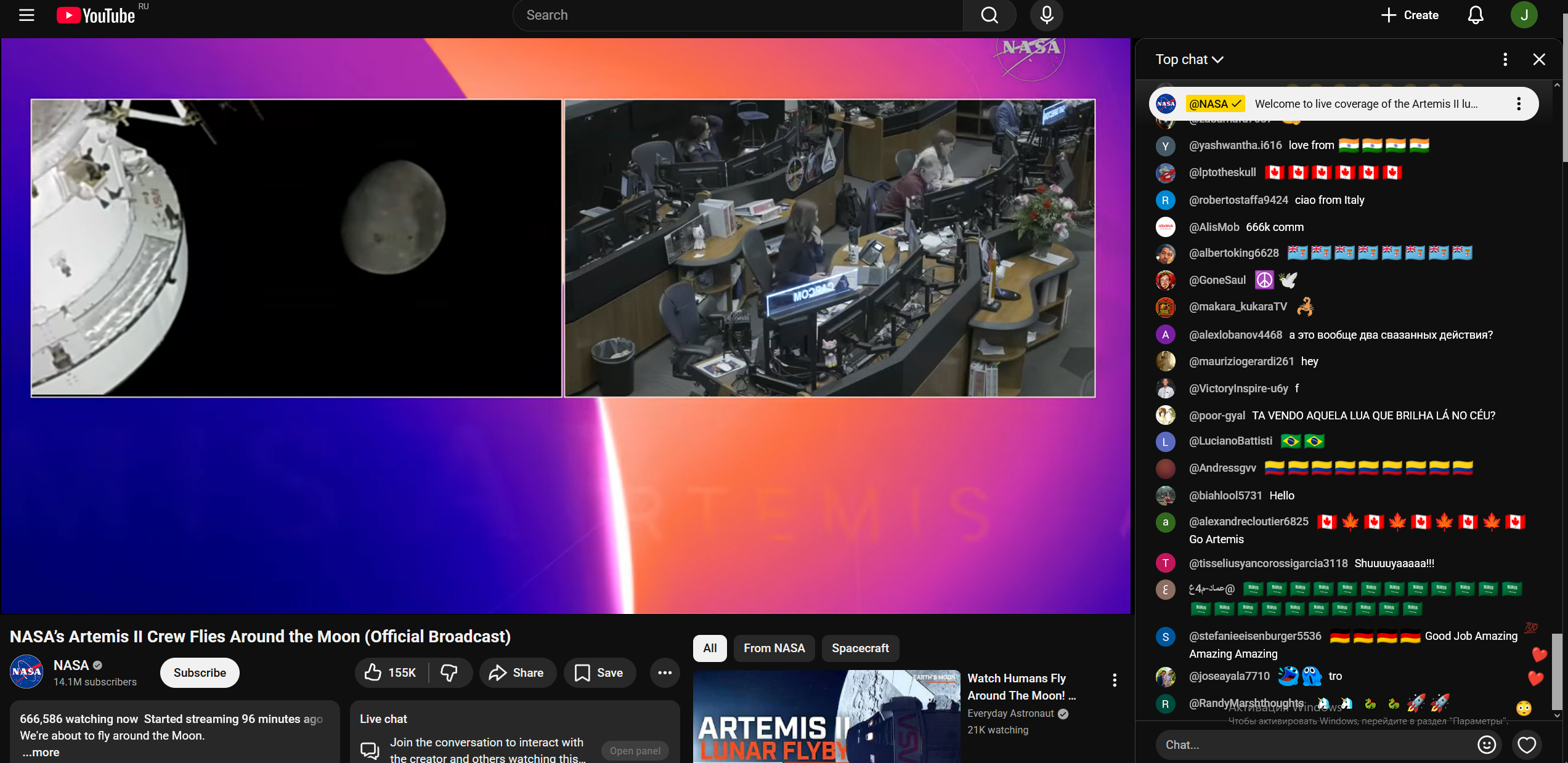Select the Spacecraft filter chip
This screenshot has width=1568, height=763.
(x=860, y=648)
